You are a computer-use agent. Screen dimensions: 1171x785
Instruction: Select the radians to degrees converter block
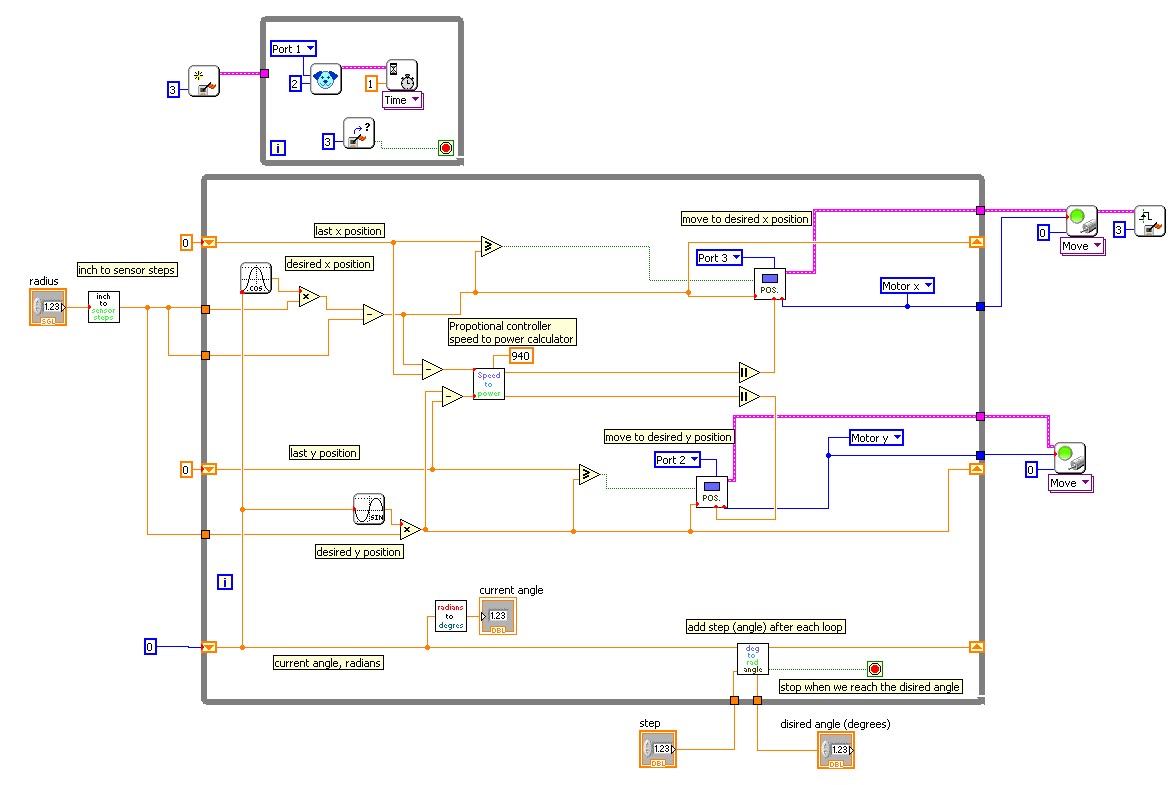click(451, 616)
